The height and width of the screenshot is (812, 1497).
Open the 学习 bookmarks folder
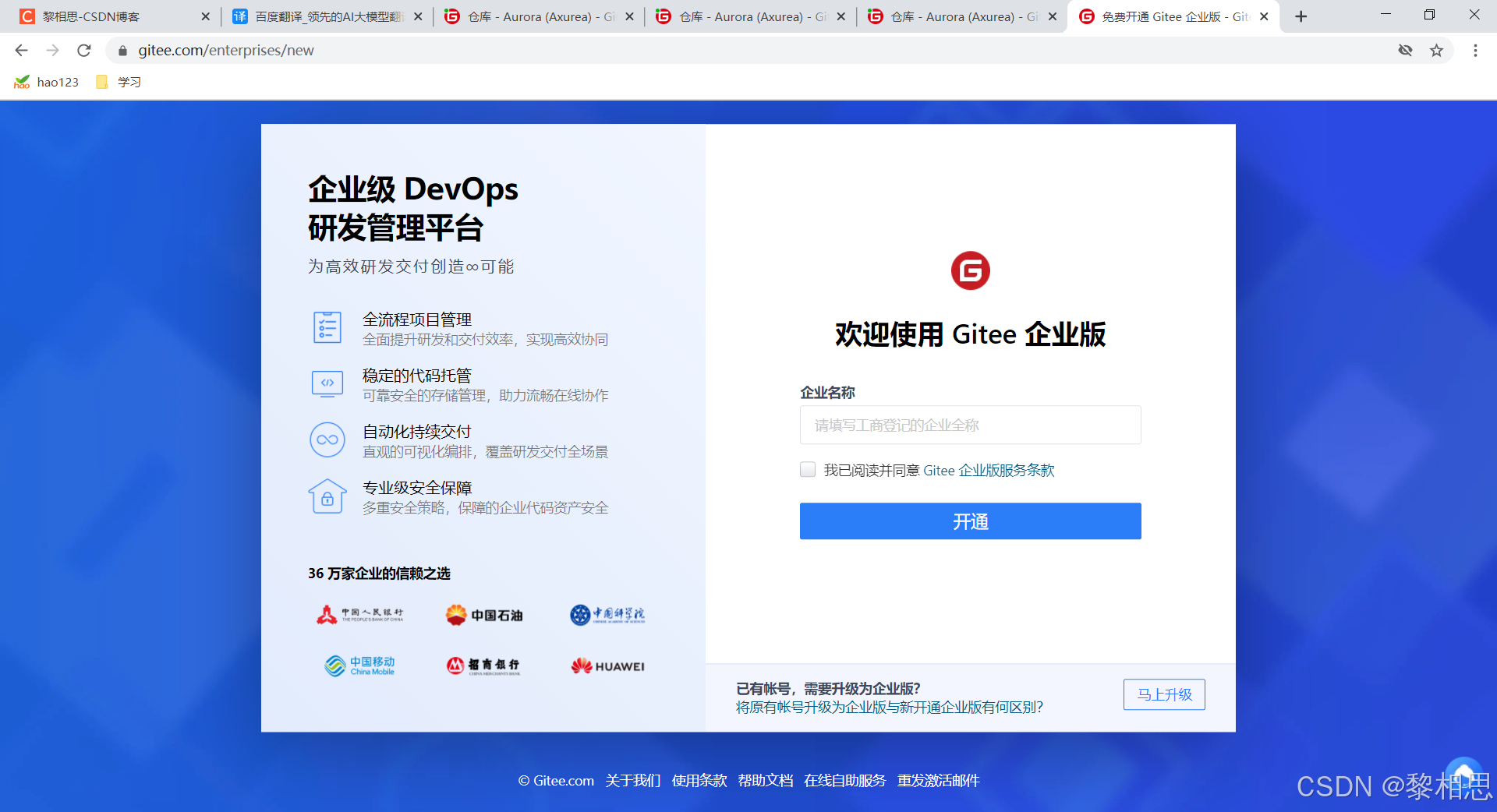click(119, 82)
